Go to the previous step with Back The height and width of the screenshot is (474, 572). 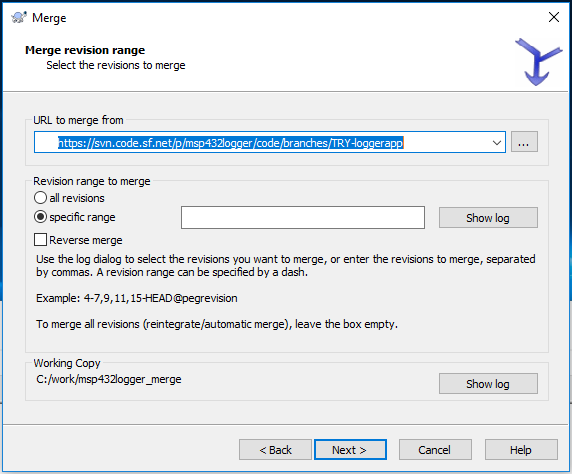pyautogui.click(x=275, y=450)
